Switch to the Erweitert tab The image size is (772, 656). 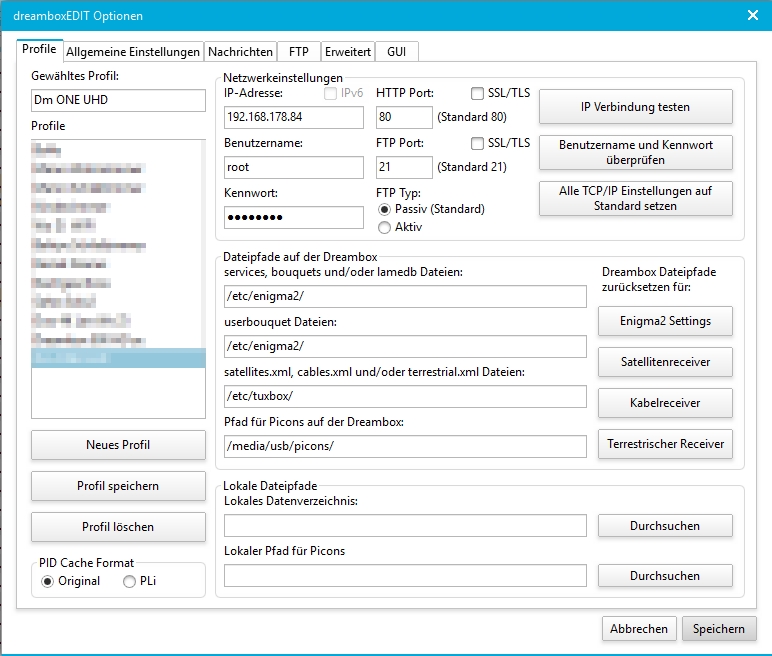tap(348, 51)
